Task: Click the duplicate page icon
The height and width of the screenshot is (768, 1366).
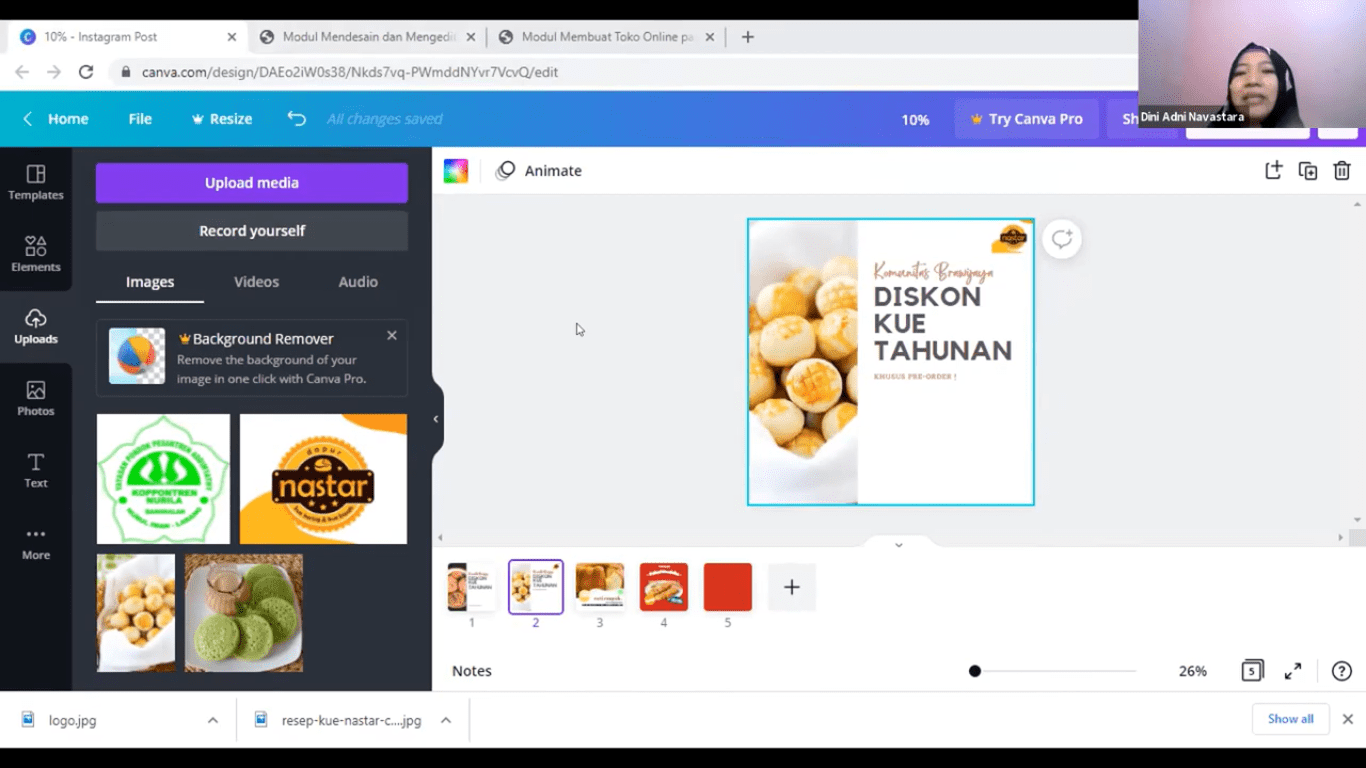Action: (x=1308, y=171)
